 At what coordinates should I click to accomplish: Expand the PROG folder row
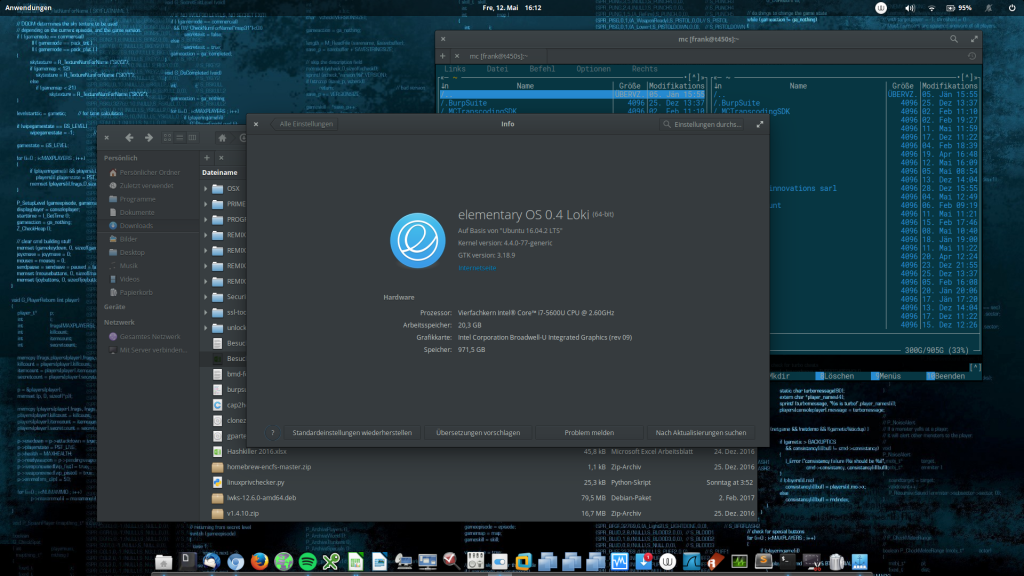206,219
